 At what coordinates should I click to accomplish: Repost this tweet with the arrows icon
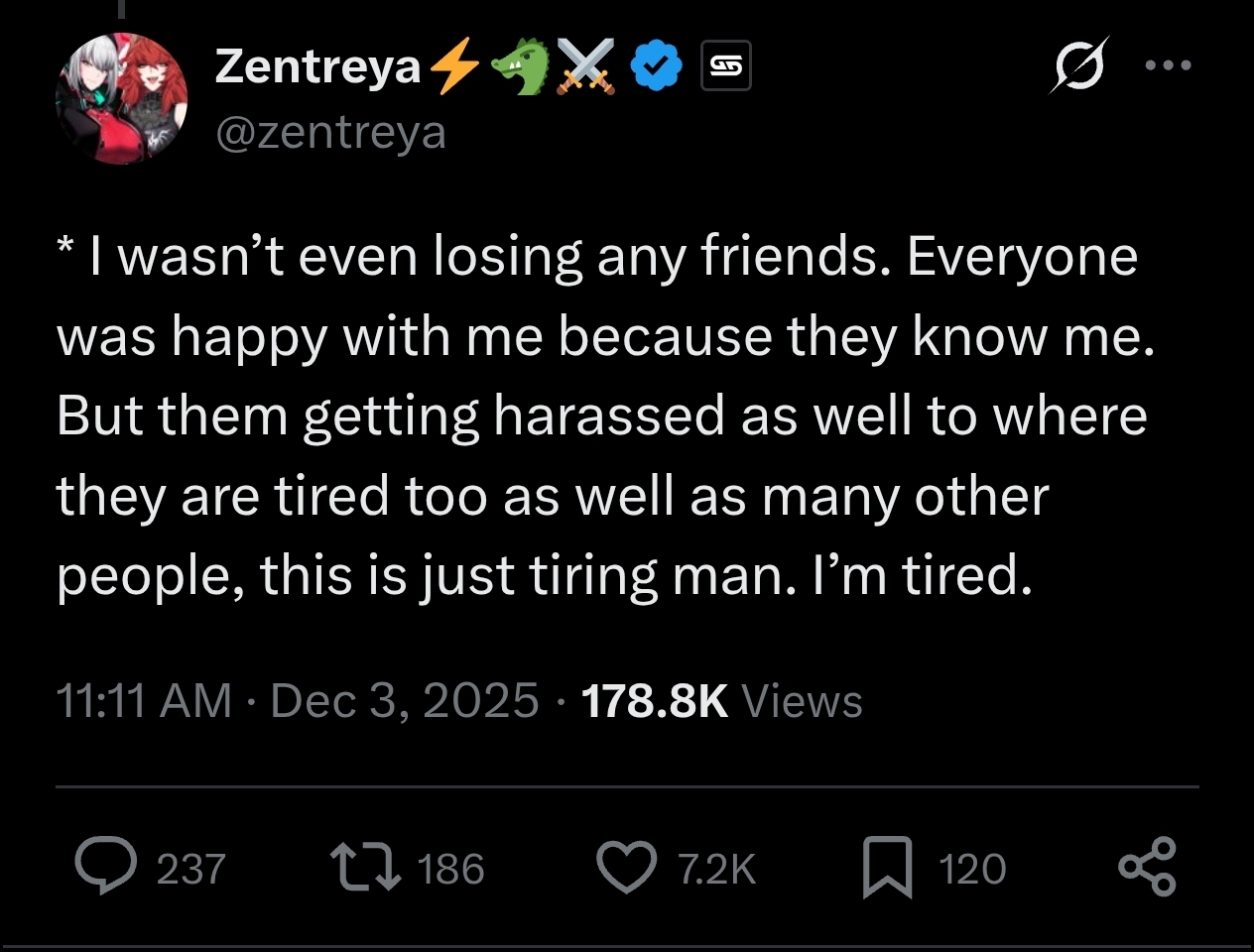point(365,868)
